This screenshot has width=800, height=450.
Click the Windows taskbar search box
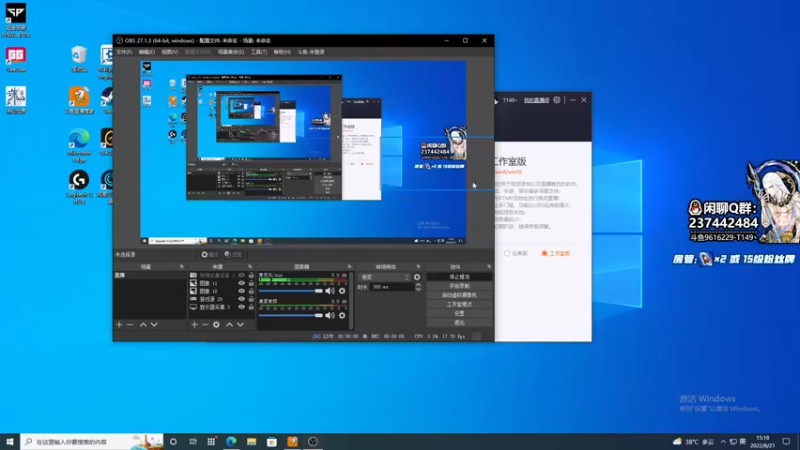[x=92, y=441]
